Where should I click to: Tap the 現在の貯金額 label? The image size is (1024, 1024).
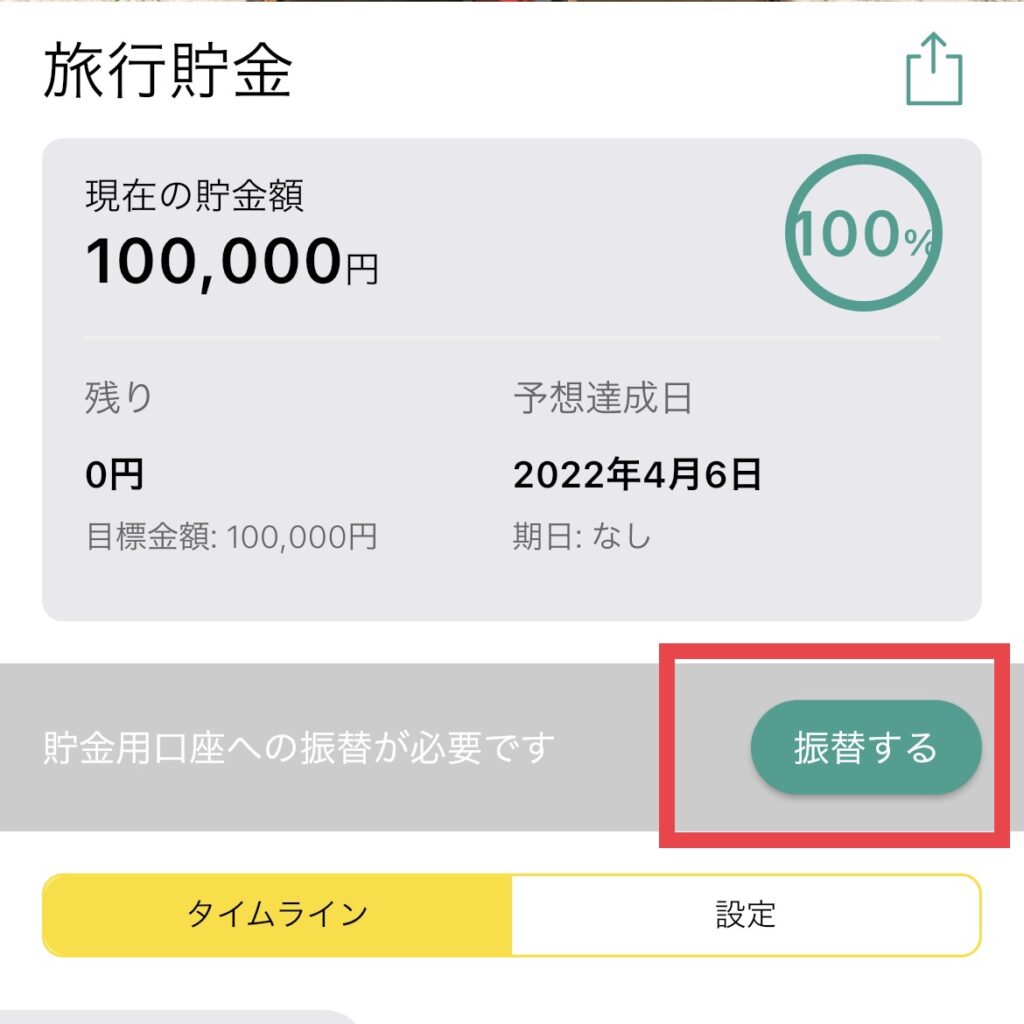click(x=194, y=196)
